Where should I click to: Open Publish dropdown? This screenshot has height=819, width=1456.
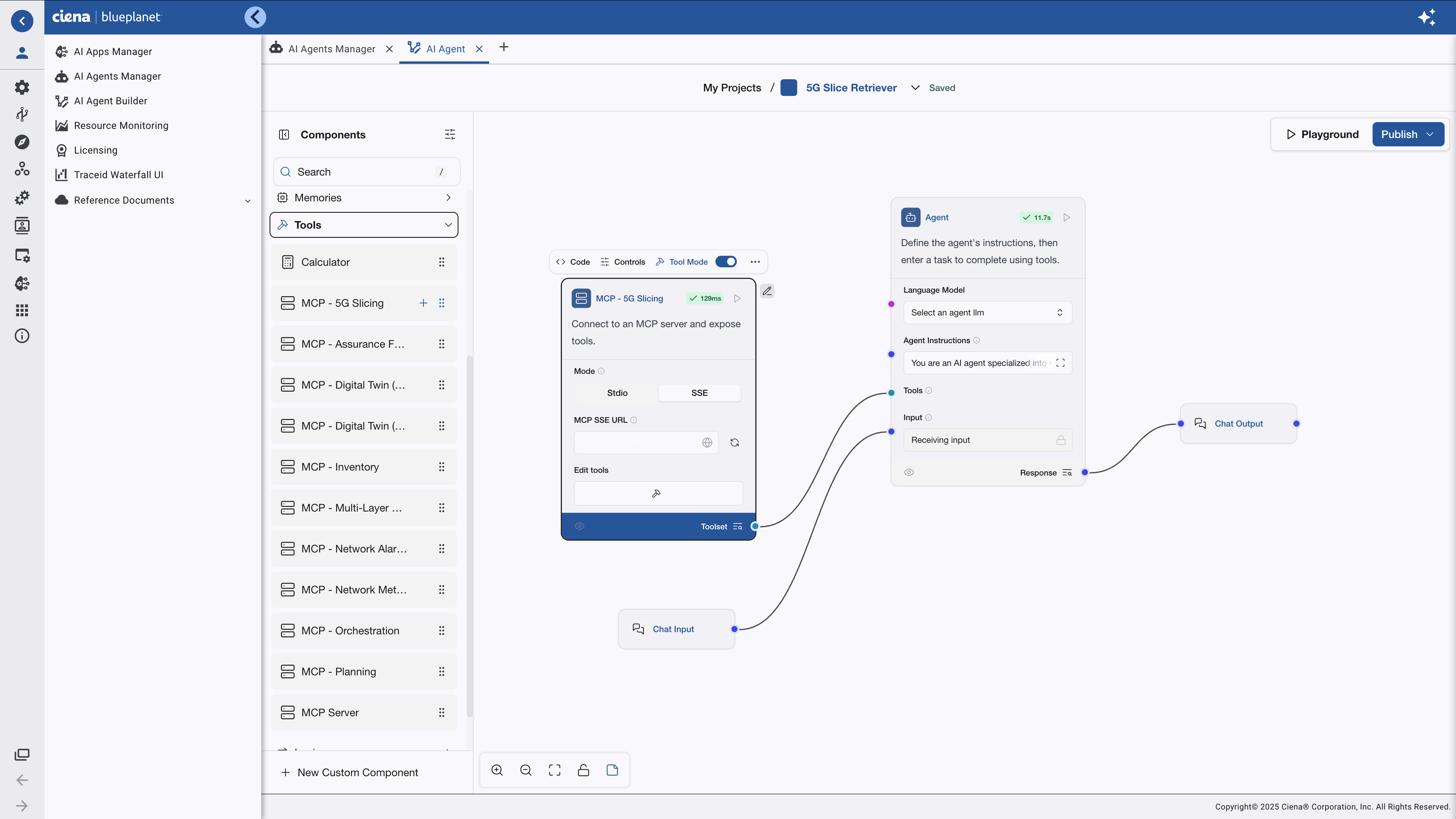coord(1409,135)
